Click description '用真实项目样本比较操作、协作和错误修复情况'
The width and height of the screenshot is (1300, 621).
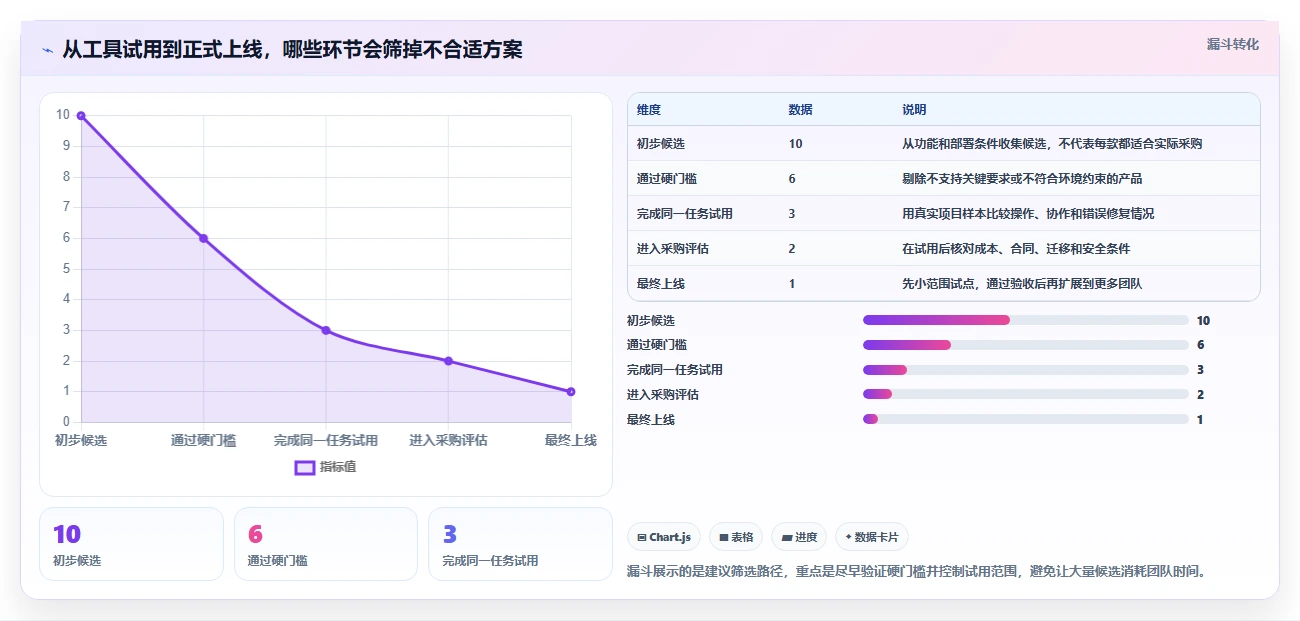[1028, 214]
